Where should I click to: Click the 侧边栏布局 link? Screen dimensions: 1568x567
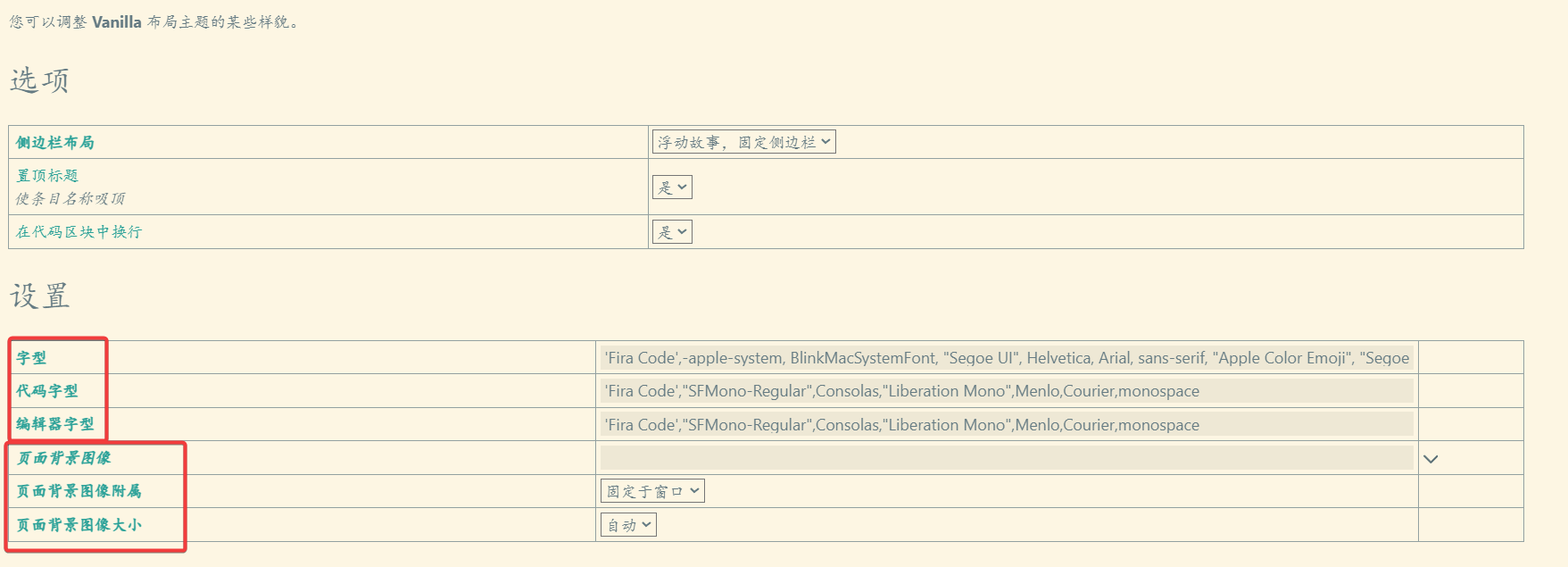point(55,143)
